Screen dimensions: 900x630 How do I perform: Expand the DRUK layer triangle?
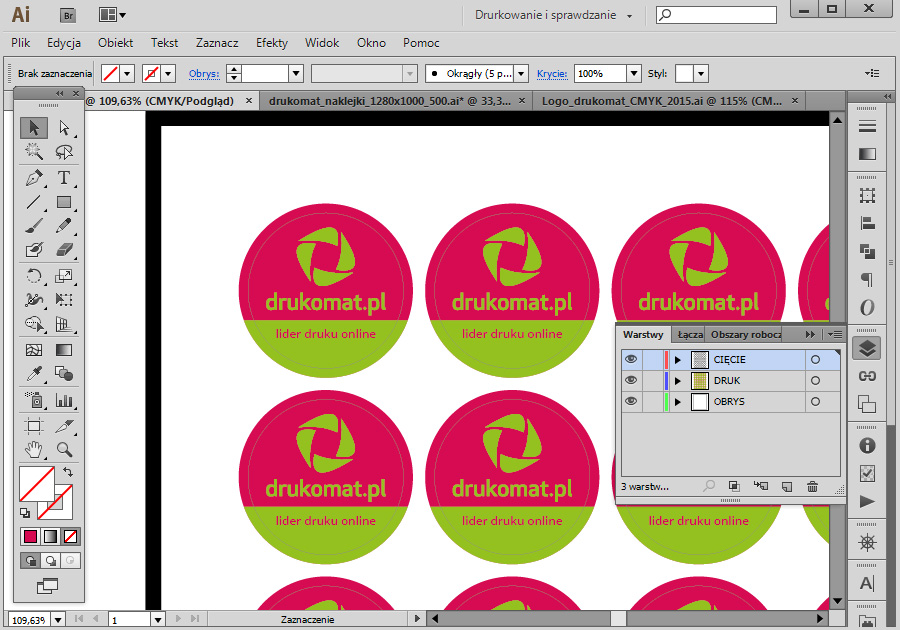(678, 381)
